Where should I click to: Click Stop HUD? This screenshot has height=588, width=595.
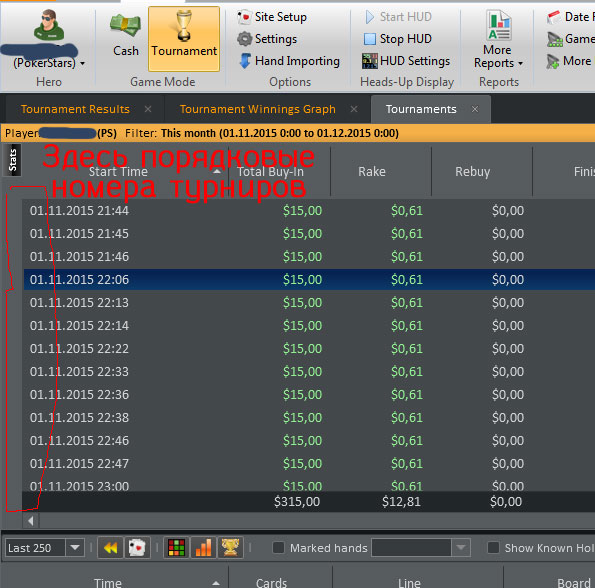398,39
